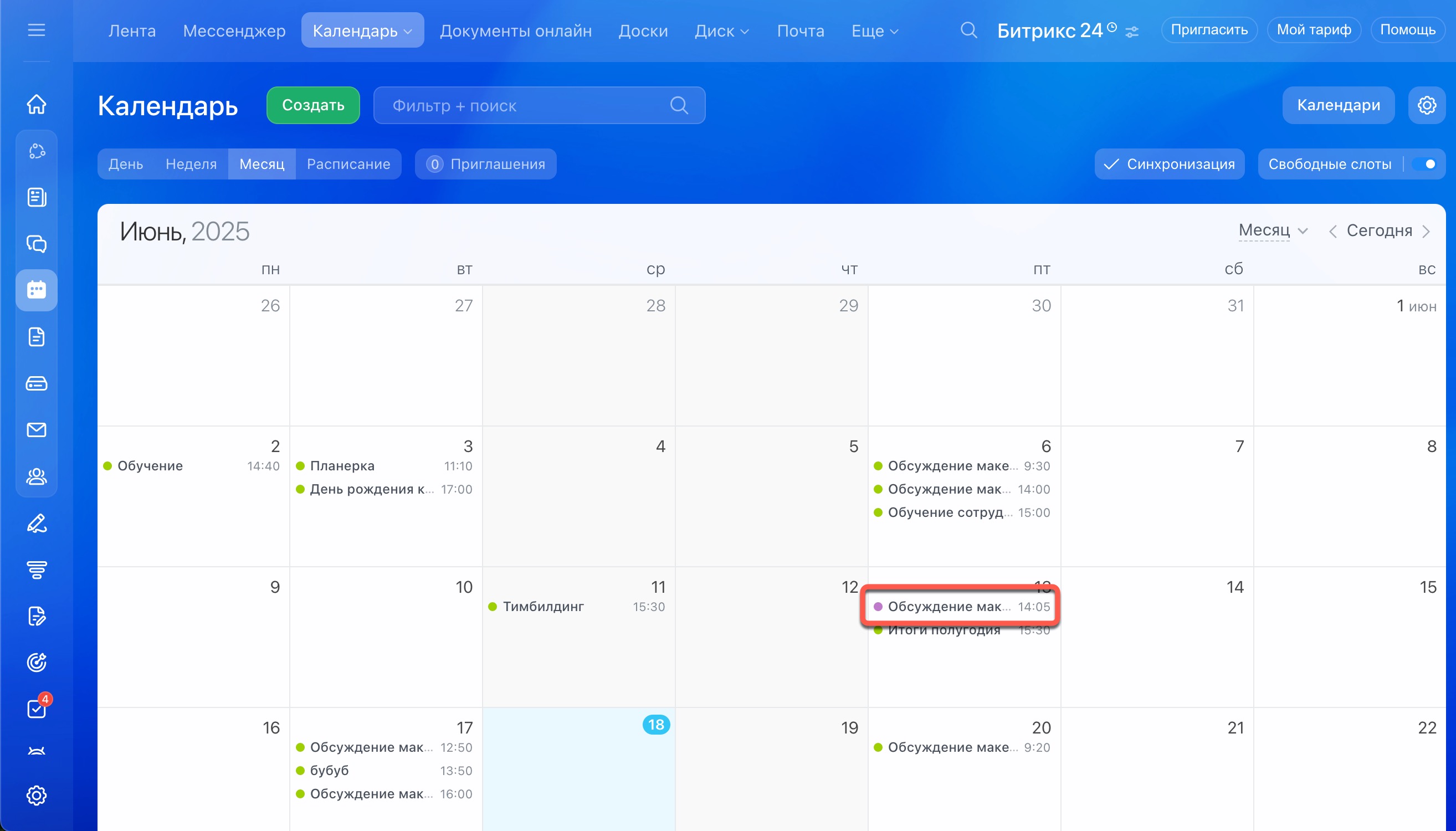Open the mail envelope icon in sidebar
Image resolution: width=1456 pixels, height=831 pixels.
pos(37,430)
